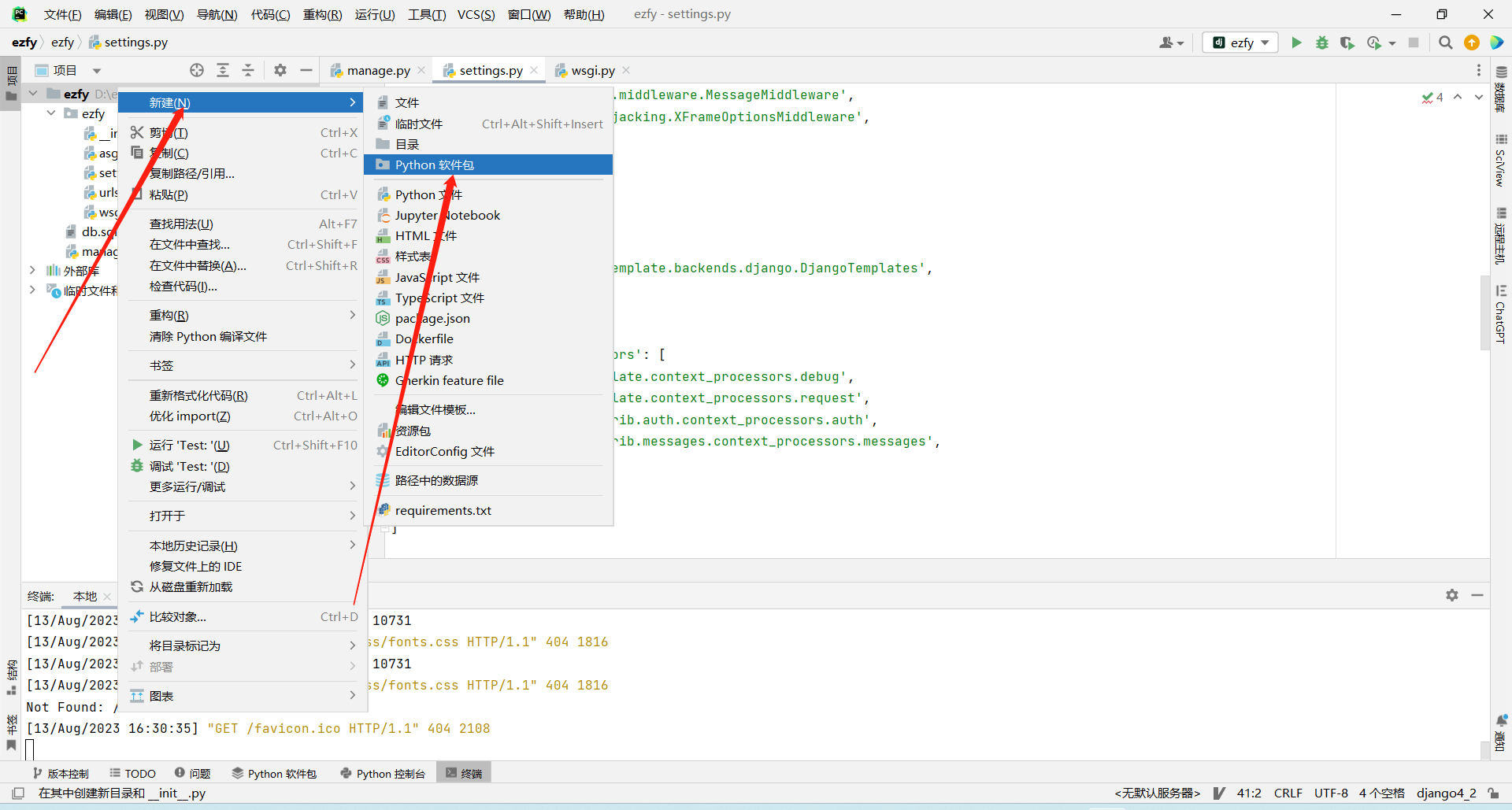Click the Debug bug icon in toolbar

[x=1322, y=43]
